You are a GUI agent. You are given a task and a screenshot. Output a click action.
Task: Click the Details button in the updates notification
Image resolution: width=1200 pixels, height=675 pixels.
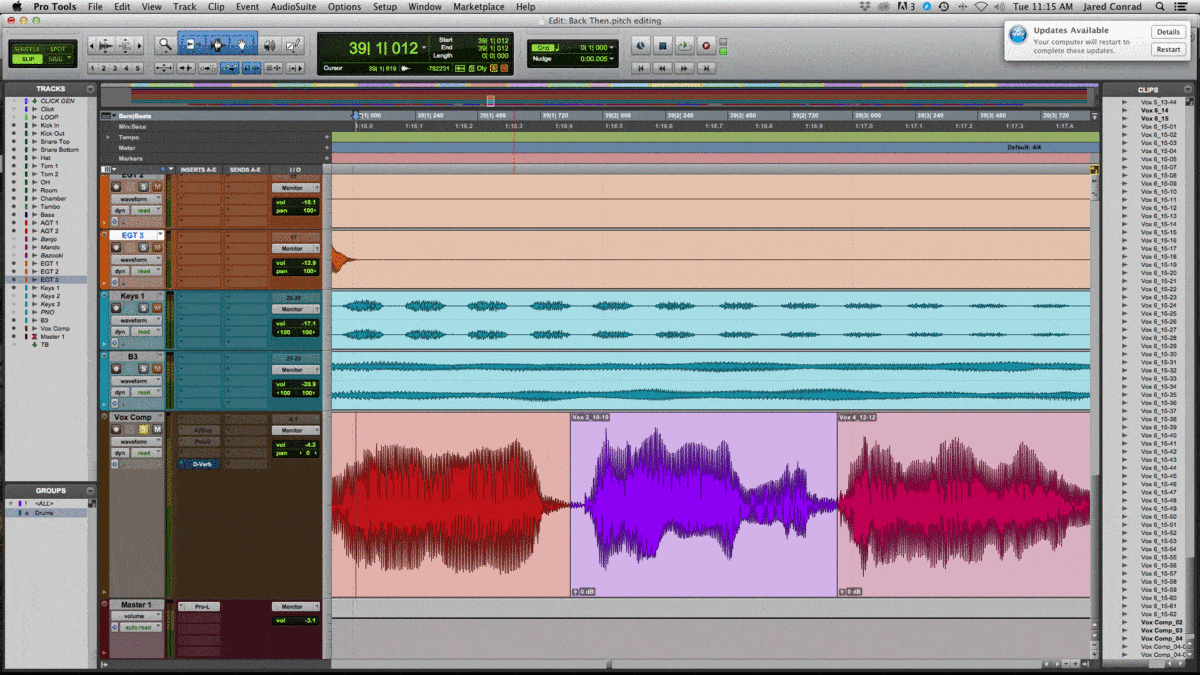tap(1169, 32)
